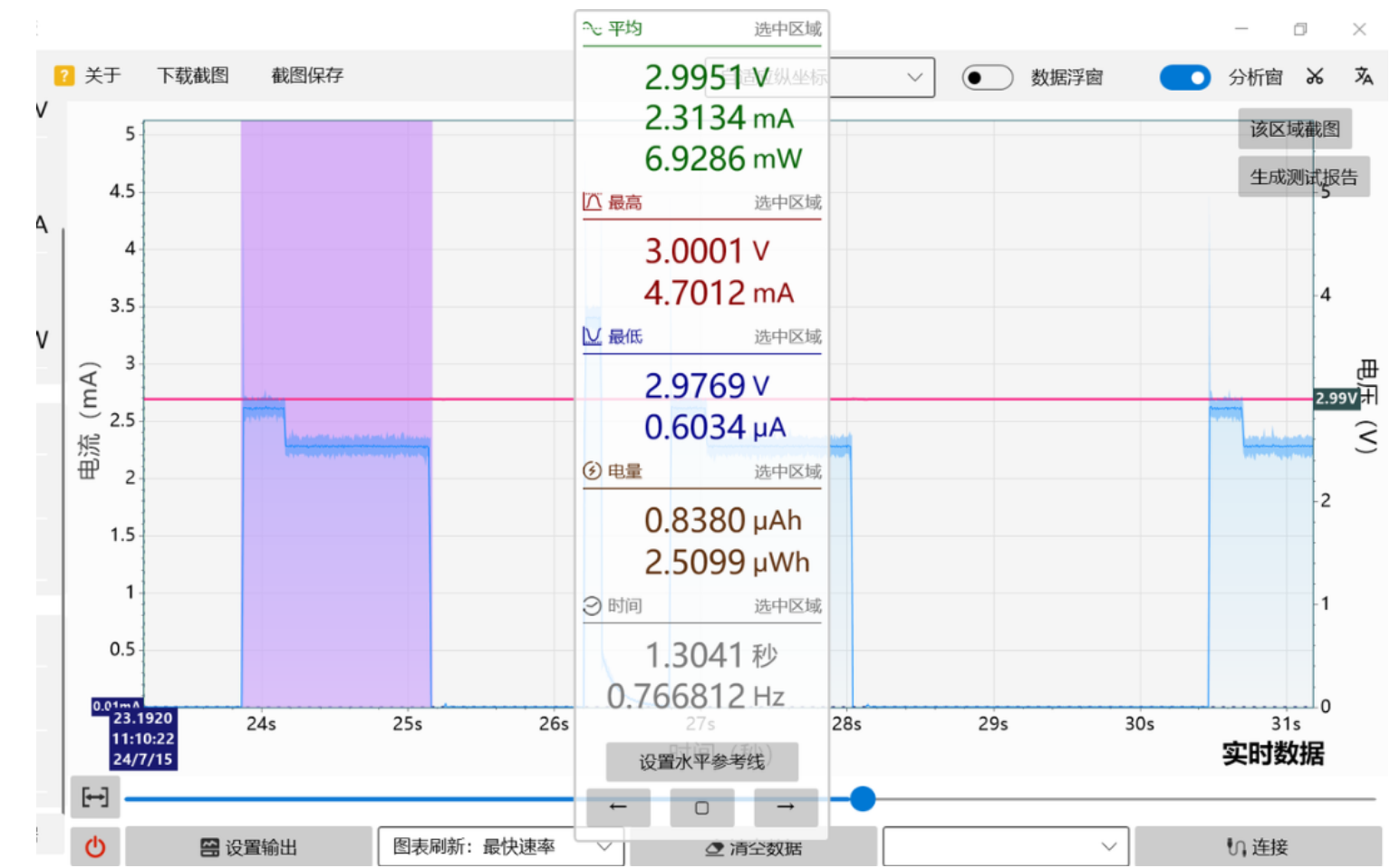Click the 清空数据 button
The width and height of the screenshot is (1390, 868).
(x=753, y=849)
